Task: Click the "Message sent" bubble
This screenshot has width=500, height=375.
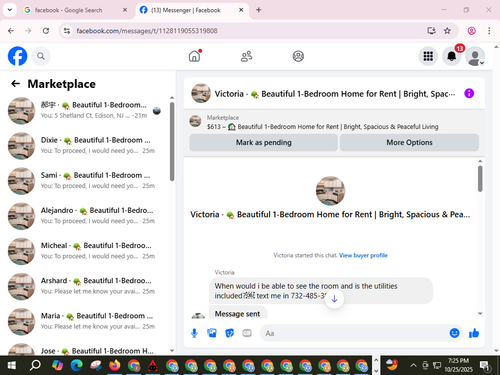Action: click(x=238, y=312)
